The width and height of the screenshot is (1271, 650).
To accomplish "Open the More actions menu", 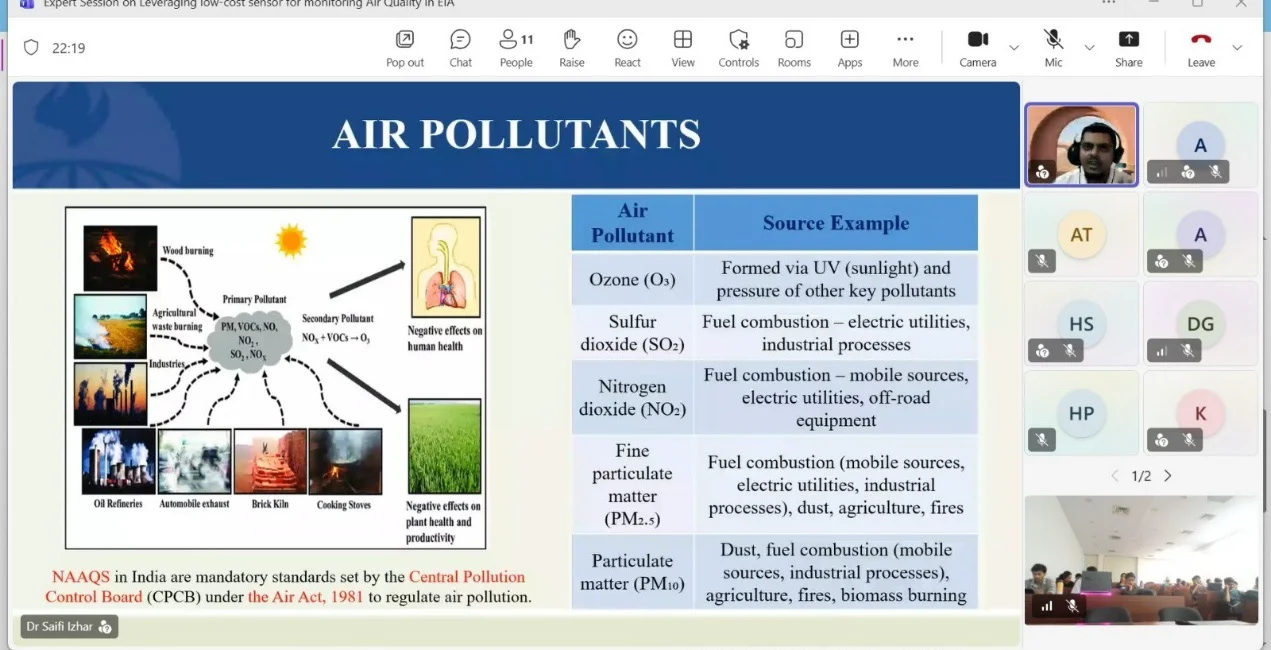I will pos(905,48).
